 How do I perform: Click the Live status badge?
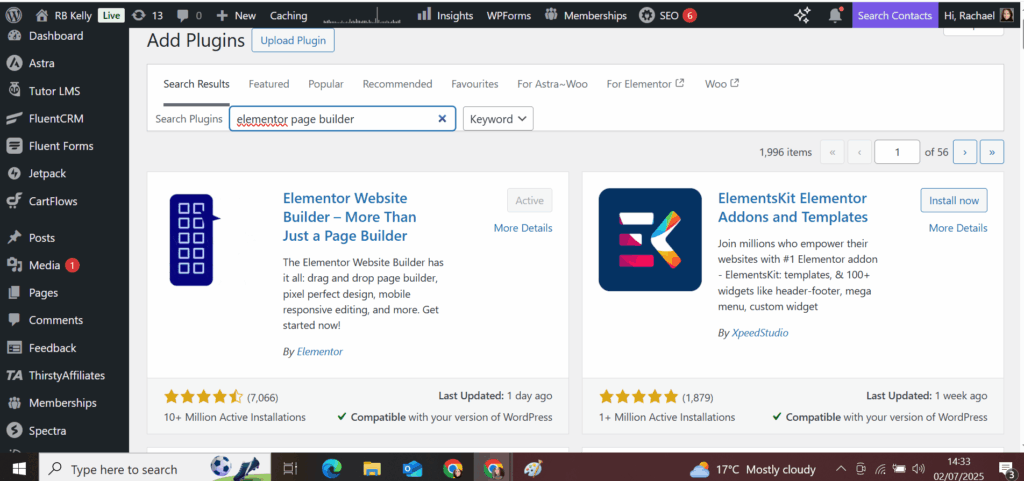coord(111,15)
